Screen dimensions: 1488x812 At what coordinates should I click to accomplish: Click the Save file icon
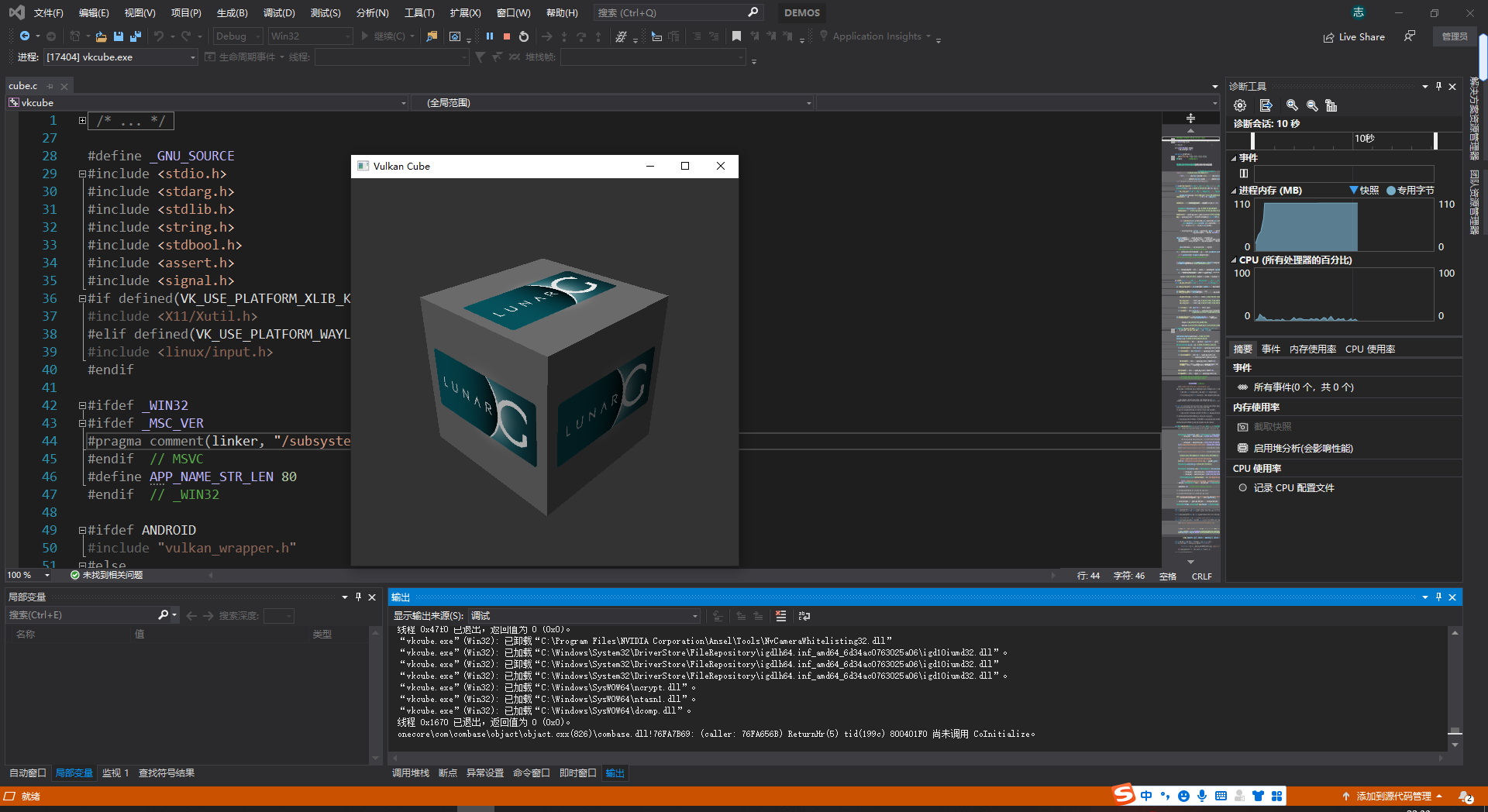point(119,36)
